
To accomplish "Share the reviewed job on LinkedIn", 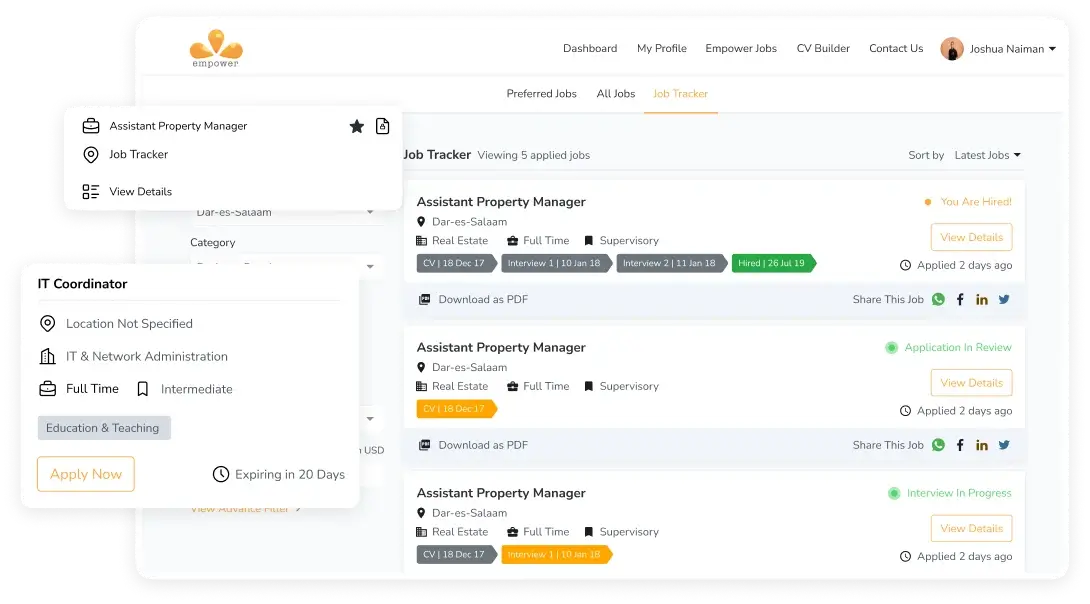I will (x=981, y=445).
